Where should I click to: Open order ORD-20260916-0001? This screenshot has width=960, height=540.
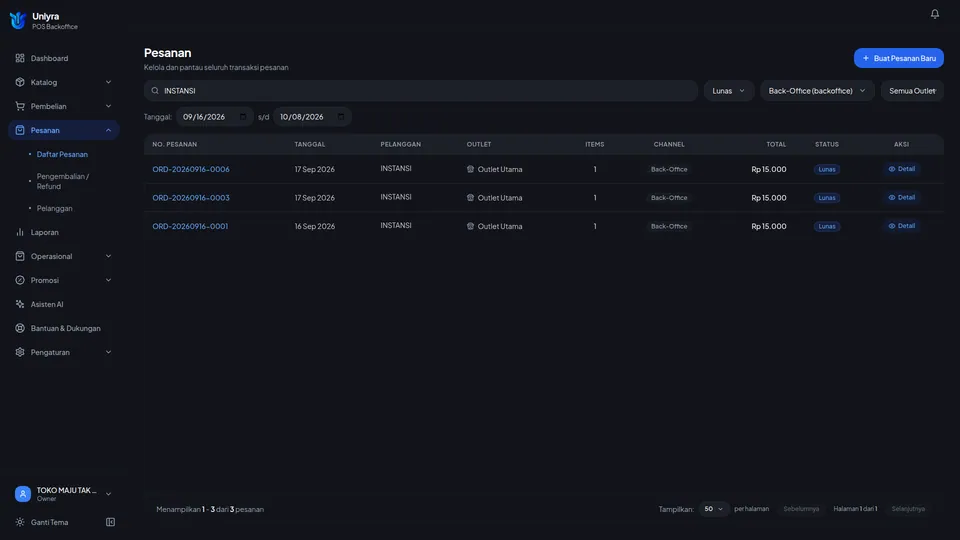[x=190, y=226]
